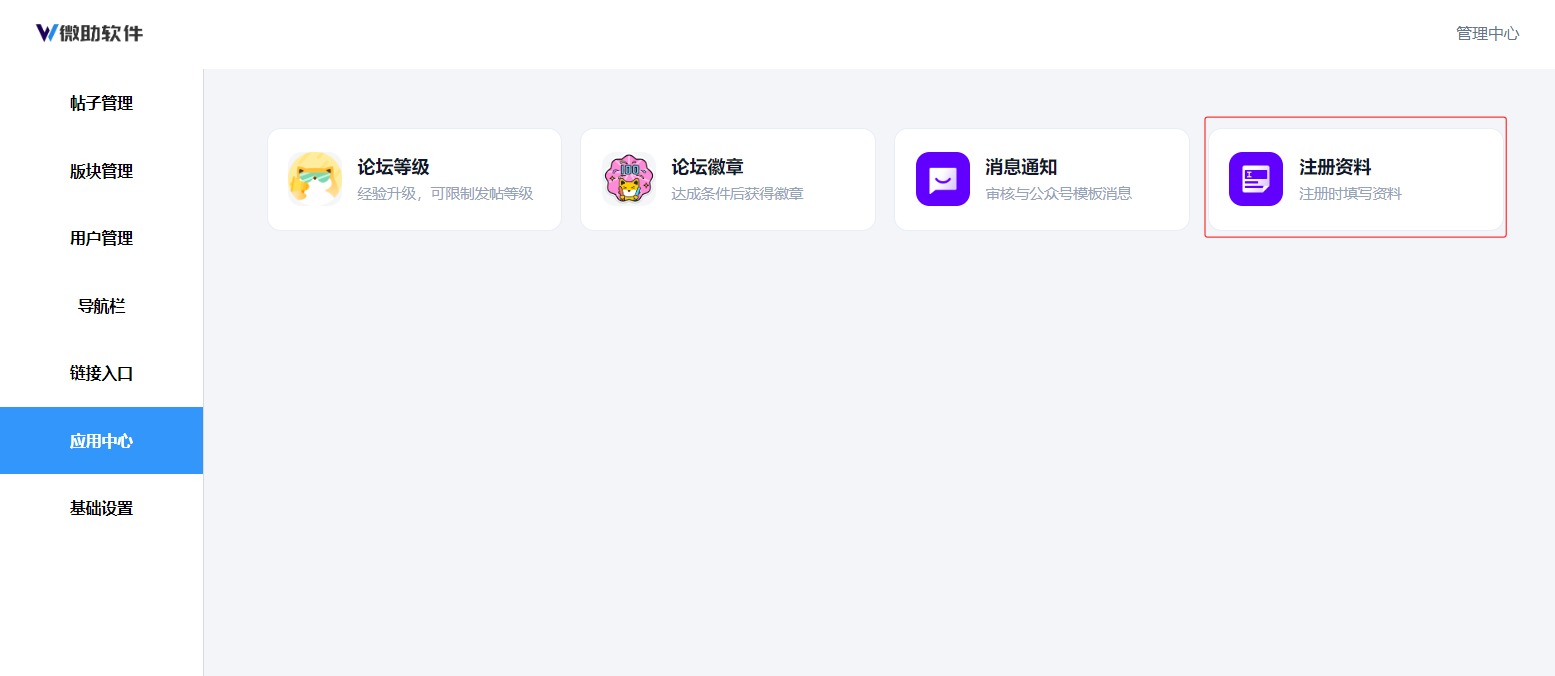Click the text 注册时填写资料
Image resolution: width=1555 pixels, height=676 pixels.
point(1350,194)
